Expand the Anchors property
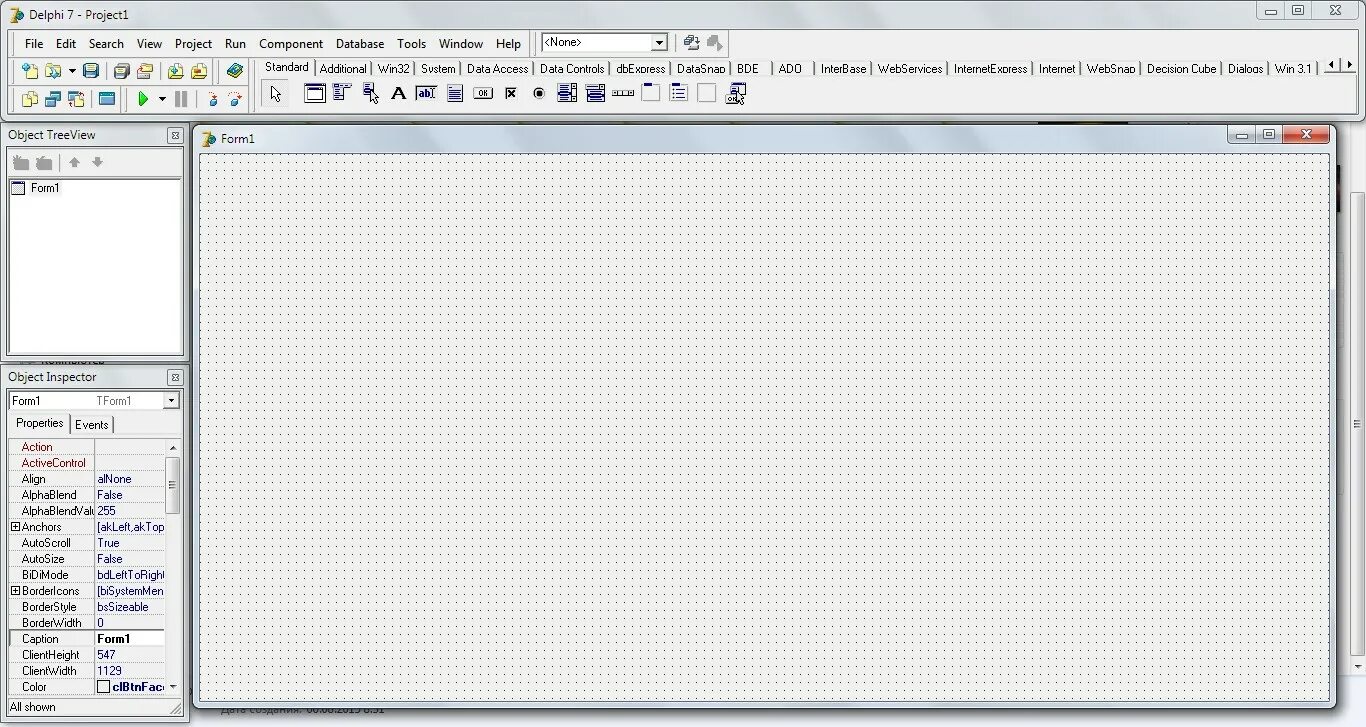The image size is (1366, 727). click(15, 527)
